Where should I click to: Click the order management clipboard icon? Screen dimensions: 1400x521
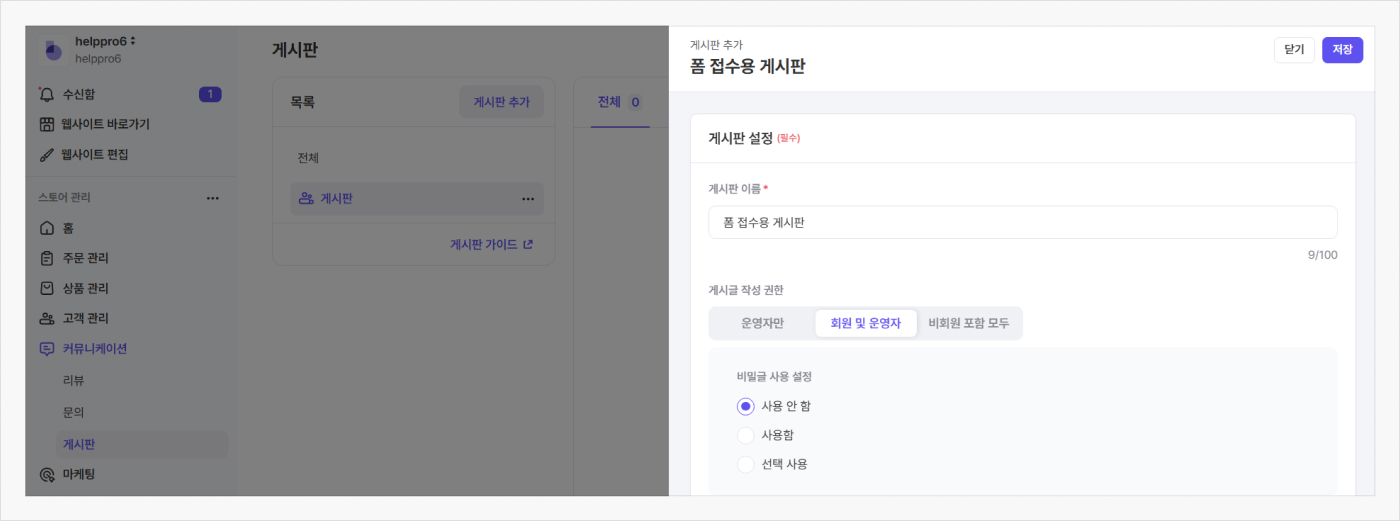[x=46, y=258]
